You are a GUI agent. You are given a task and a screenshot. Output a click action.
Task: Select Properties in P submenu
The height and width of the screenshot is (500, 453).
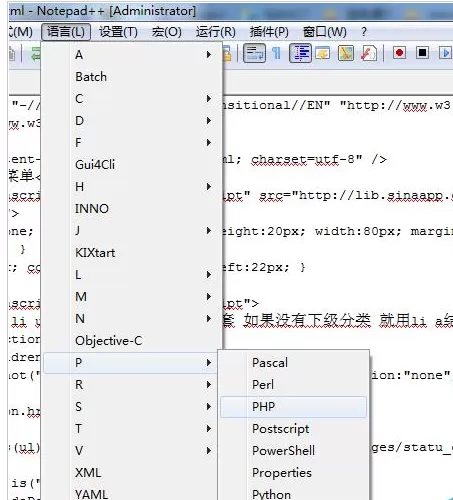[293, 472]
